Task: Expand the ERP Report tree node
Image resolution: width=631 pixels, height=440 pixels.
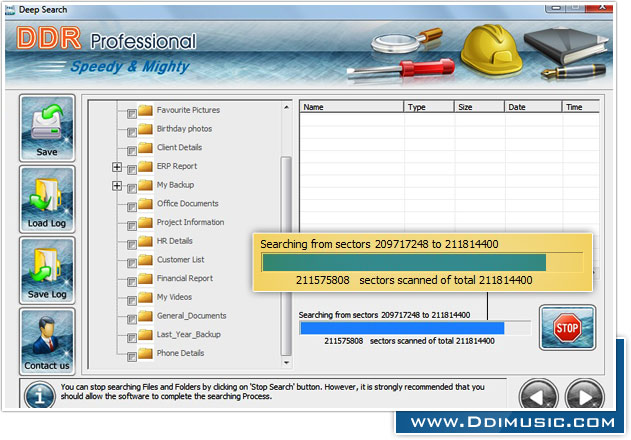Action: pos(117,167)
